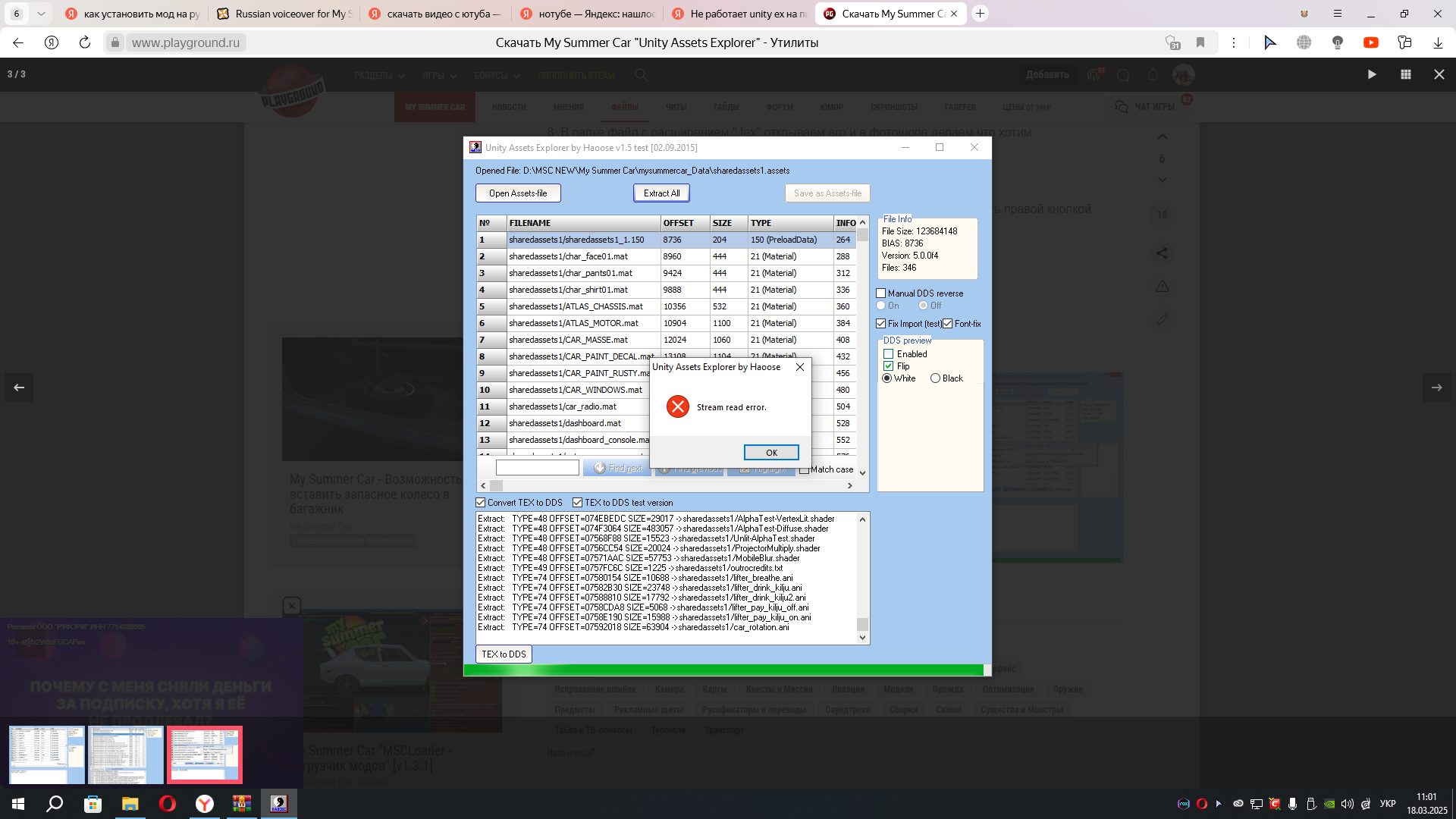Open Unity Assets Explorer taskbar icon
Screen dimensions: 1456x819
coord(279,804)
